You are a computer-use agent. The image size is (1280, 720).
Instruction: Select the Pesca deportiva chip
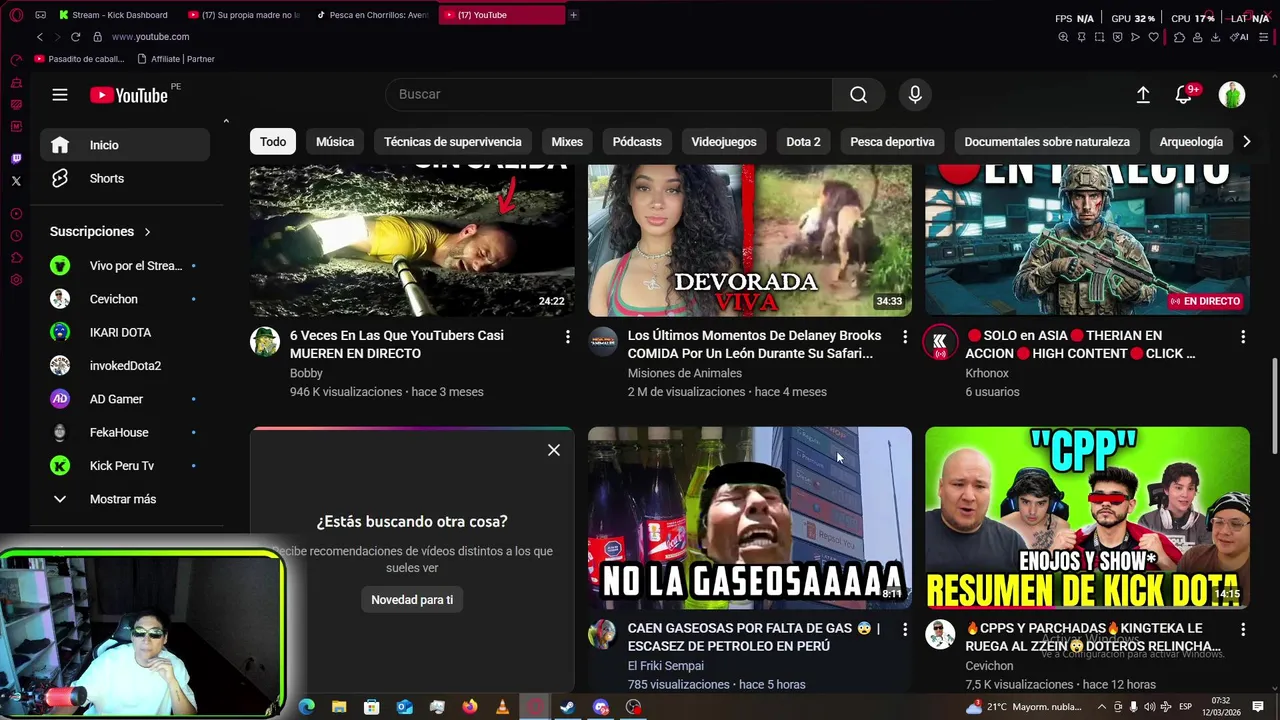click(892, 142)
